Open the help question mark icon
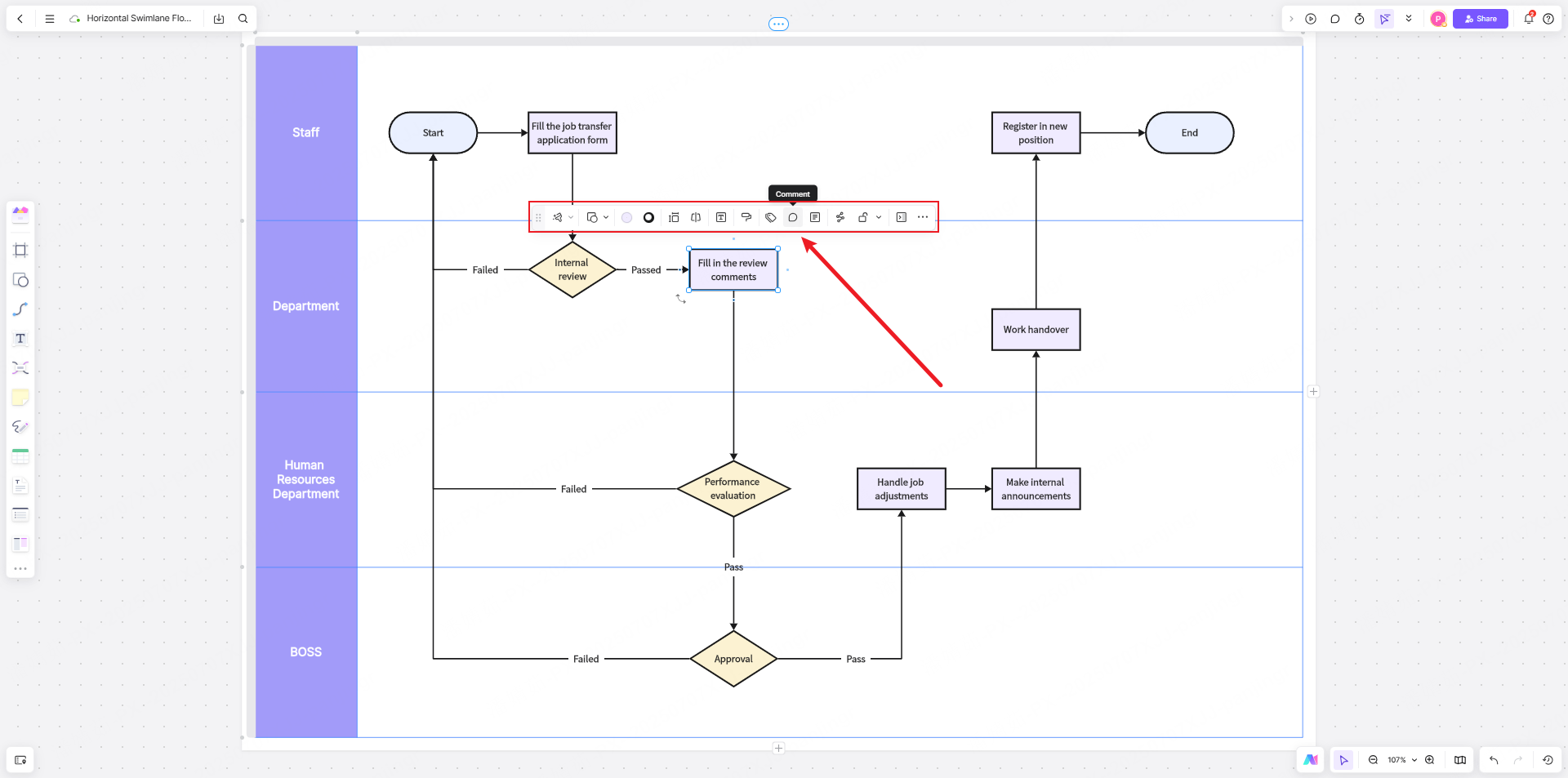This screenshot has height=778, width=1568. click(x=1548, y=18)
